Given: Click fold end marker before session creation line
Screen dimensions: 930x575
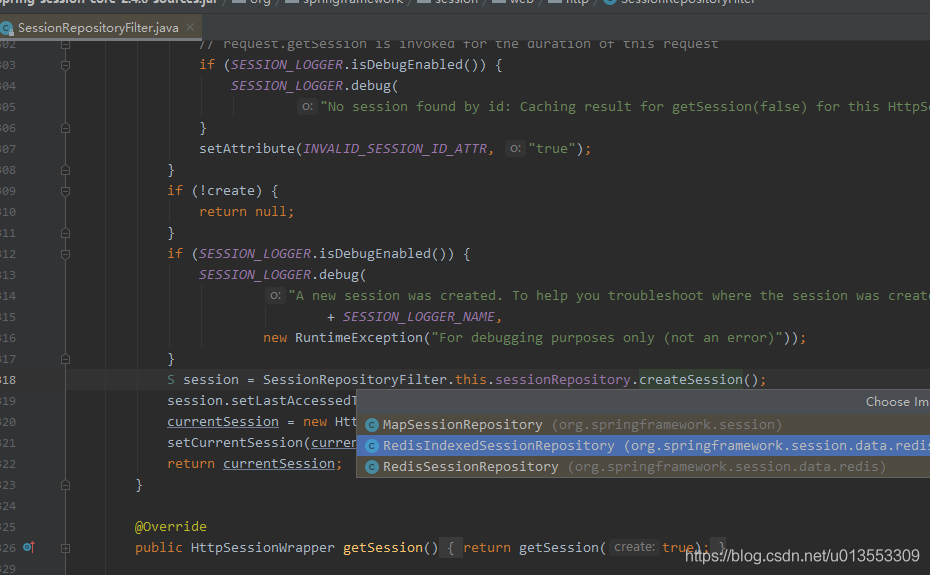Looking at the screenshot, I should (x=66, y=359).
